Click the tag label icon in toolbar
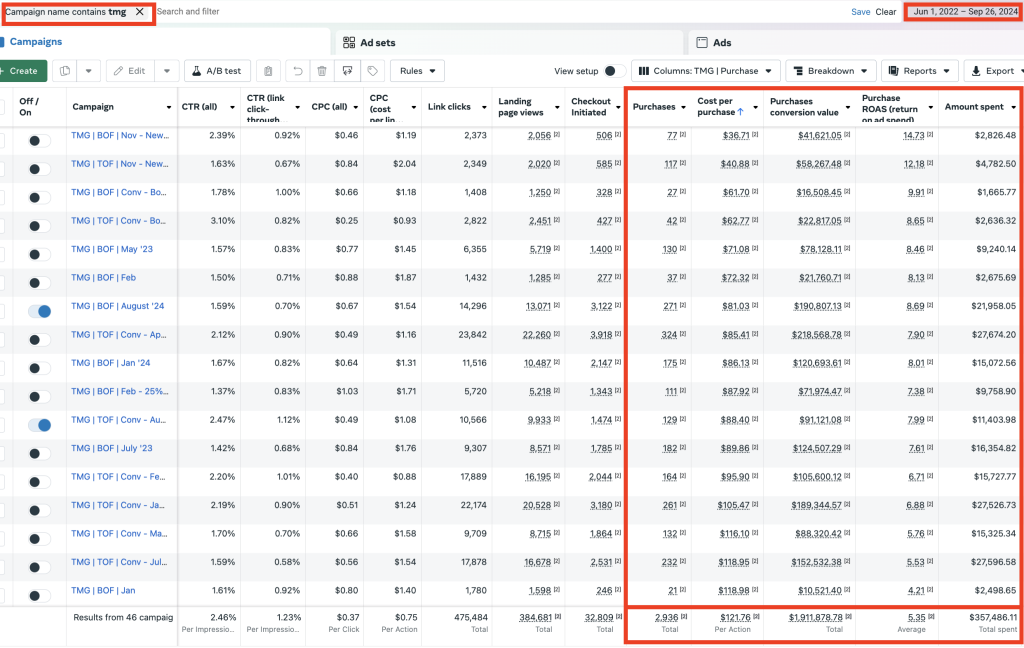The height and width of the screenshot is (648, 1024). tap(372, 71)
